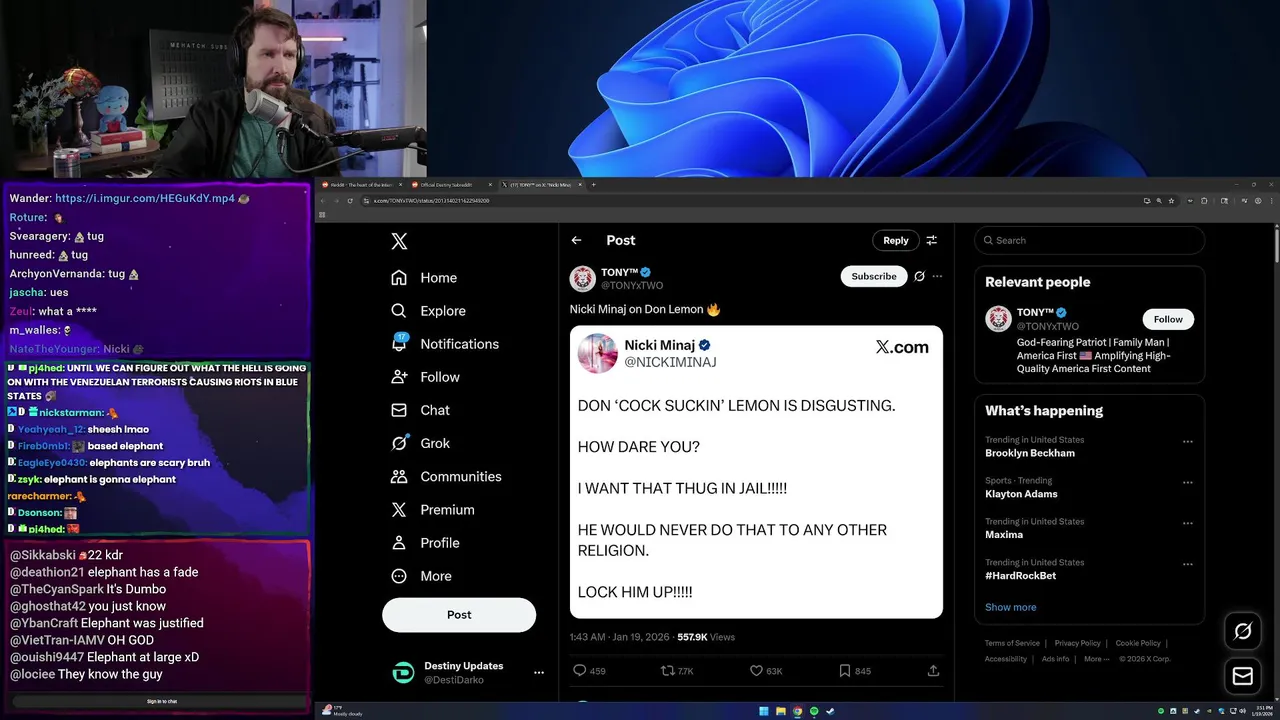1280x720 pixels.
Task: Share the post via share icon
Action: pos(933,671)
